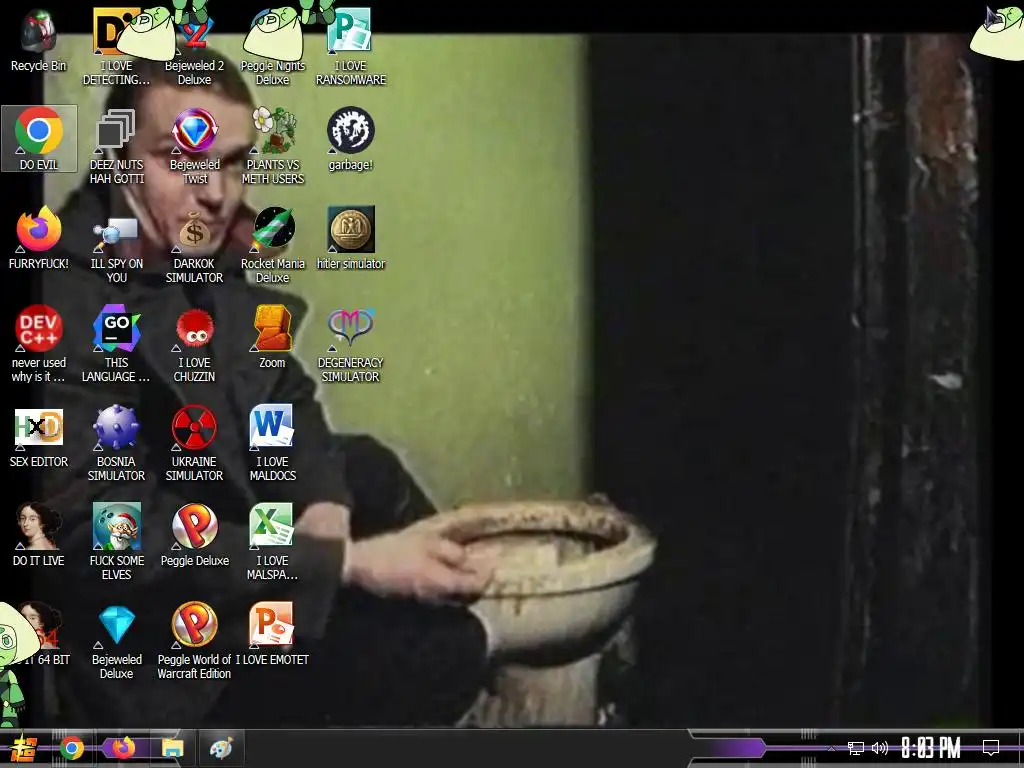Open the Recycle Bin desktop icon
The width and height of the screenshot is (1024, 768).
coord(39,40)
